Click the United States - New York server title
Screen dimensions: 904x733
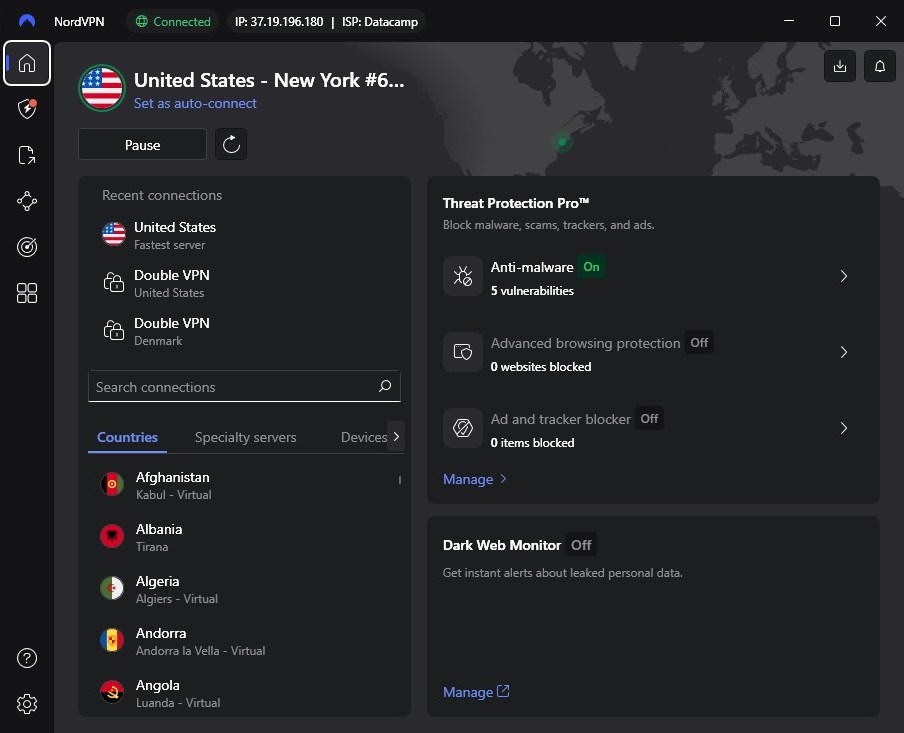coord(269,80)
